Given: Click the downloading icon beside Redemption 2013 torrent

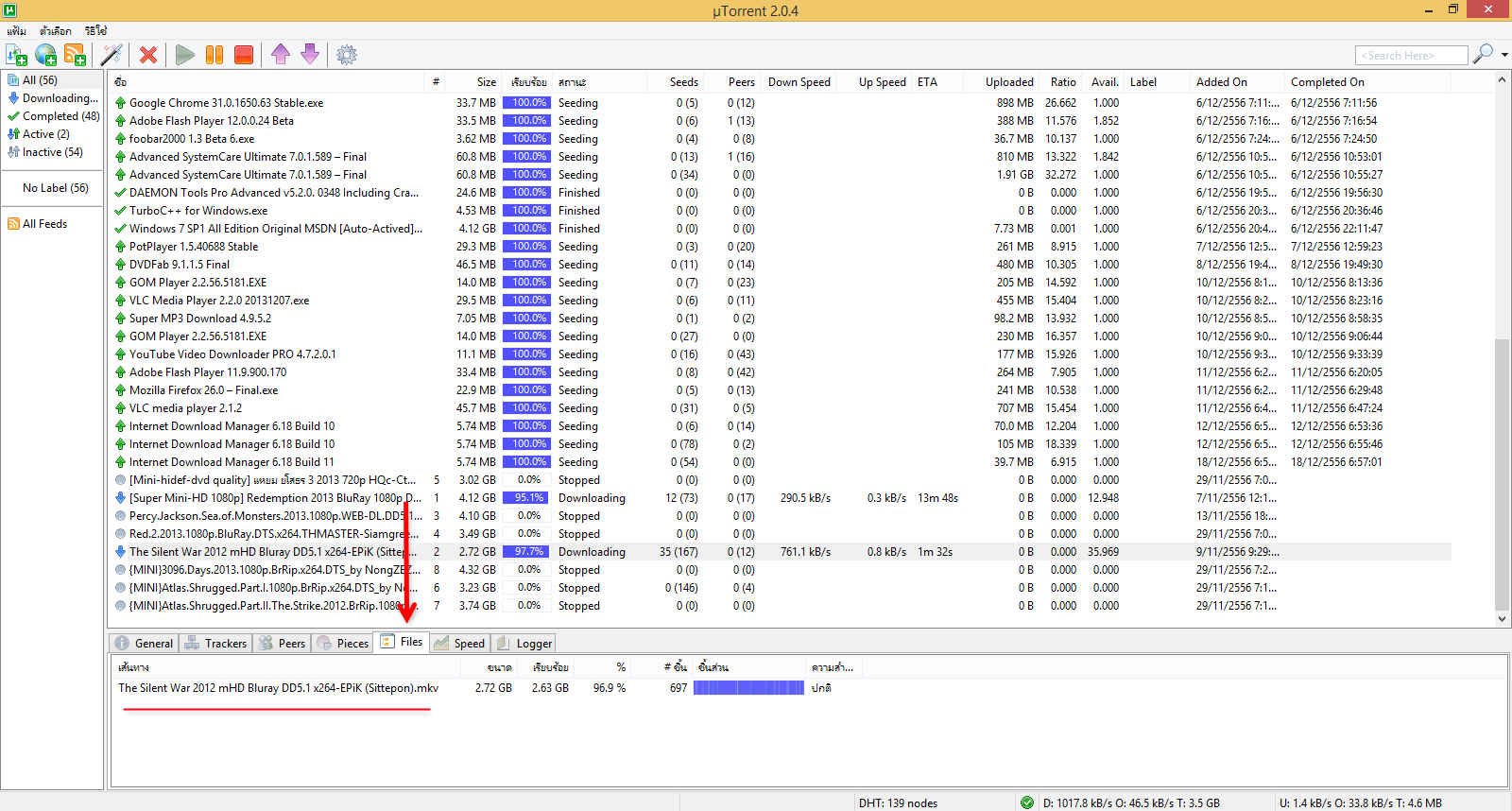Looking at the screenshot, I should coord(120,498).
